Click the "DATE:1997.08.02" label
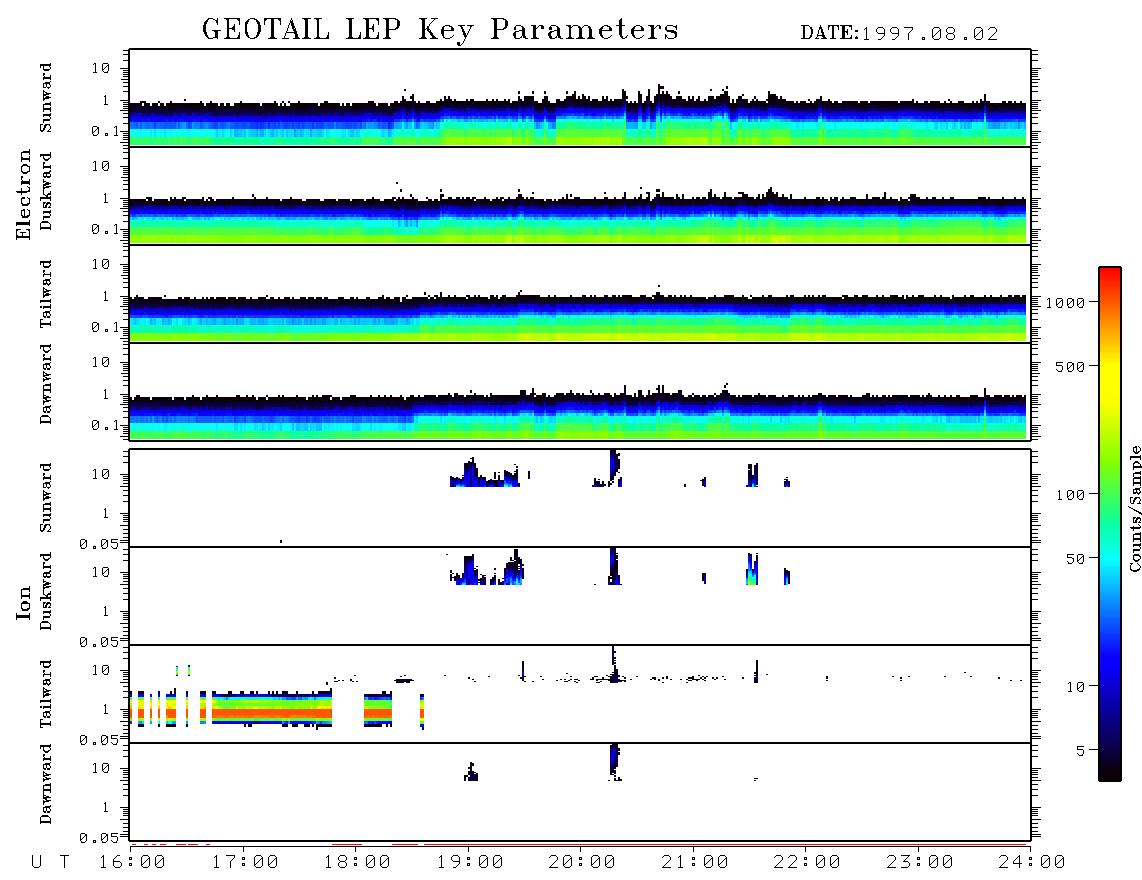 [x=899, y=34]
